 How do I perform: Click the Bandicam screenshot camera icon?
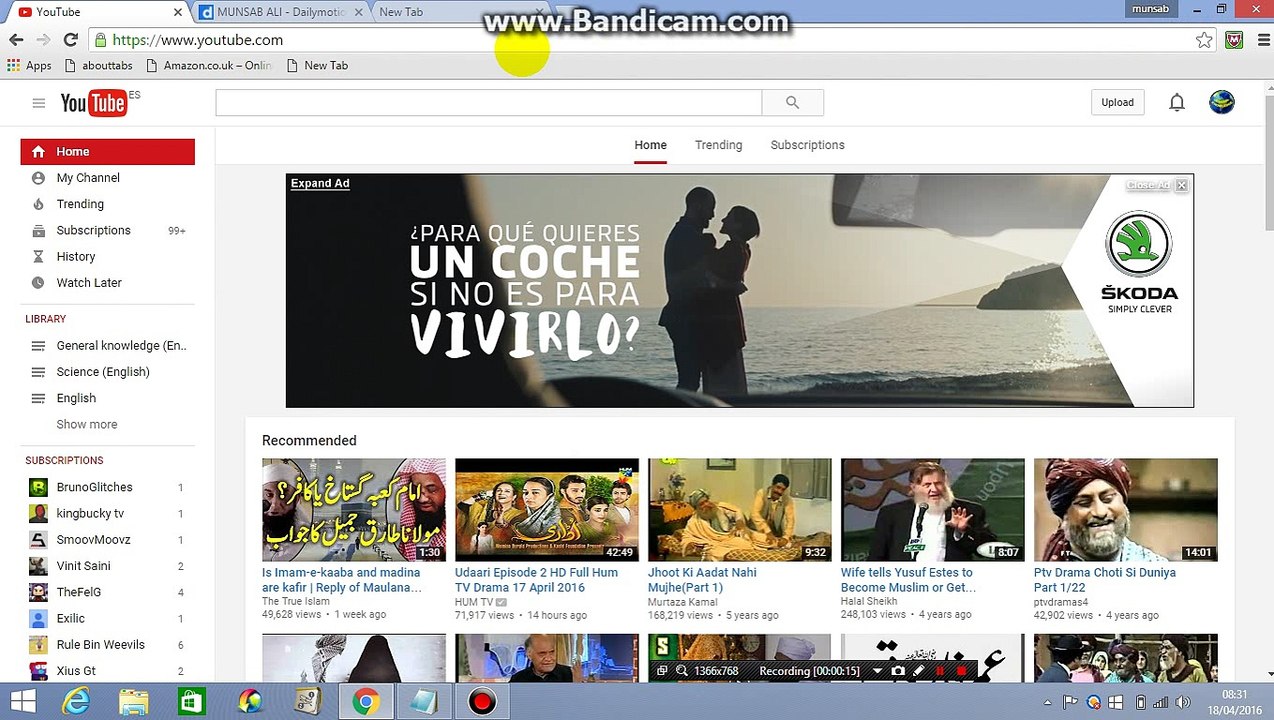tap(898, 671)
